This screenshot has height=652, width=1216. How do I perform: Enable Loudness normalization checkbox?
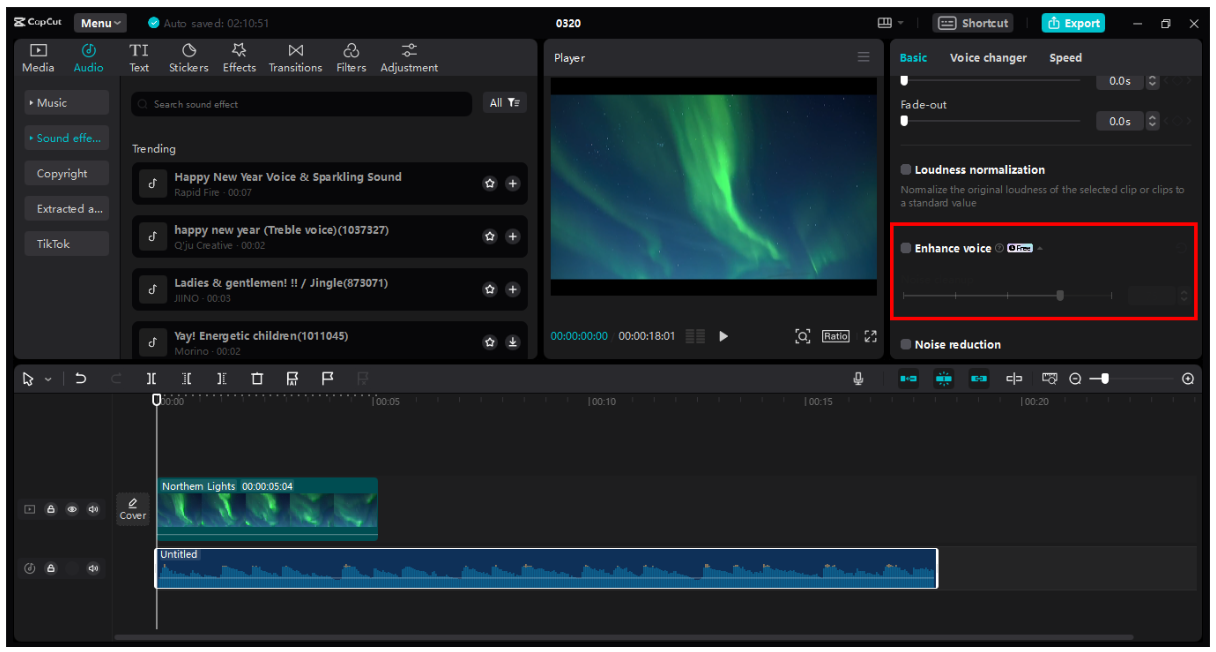906,170
